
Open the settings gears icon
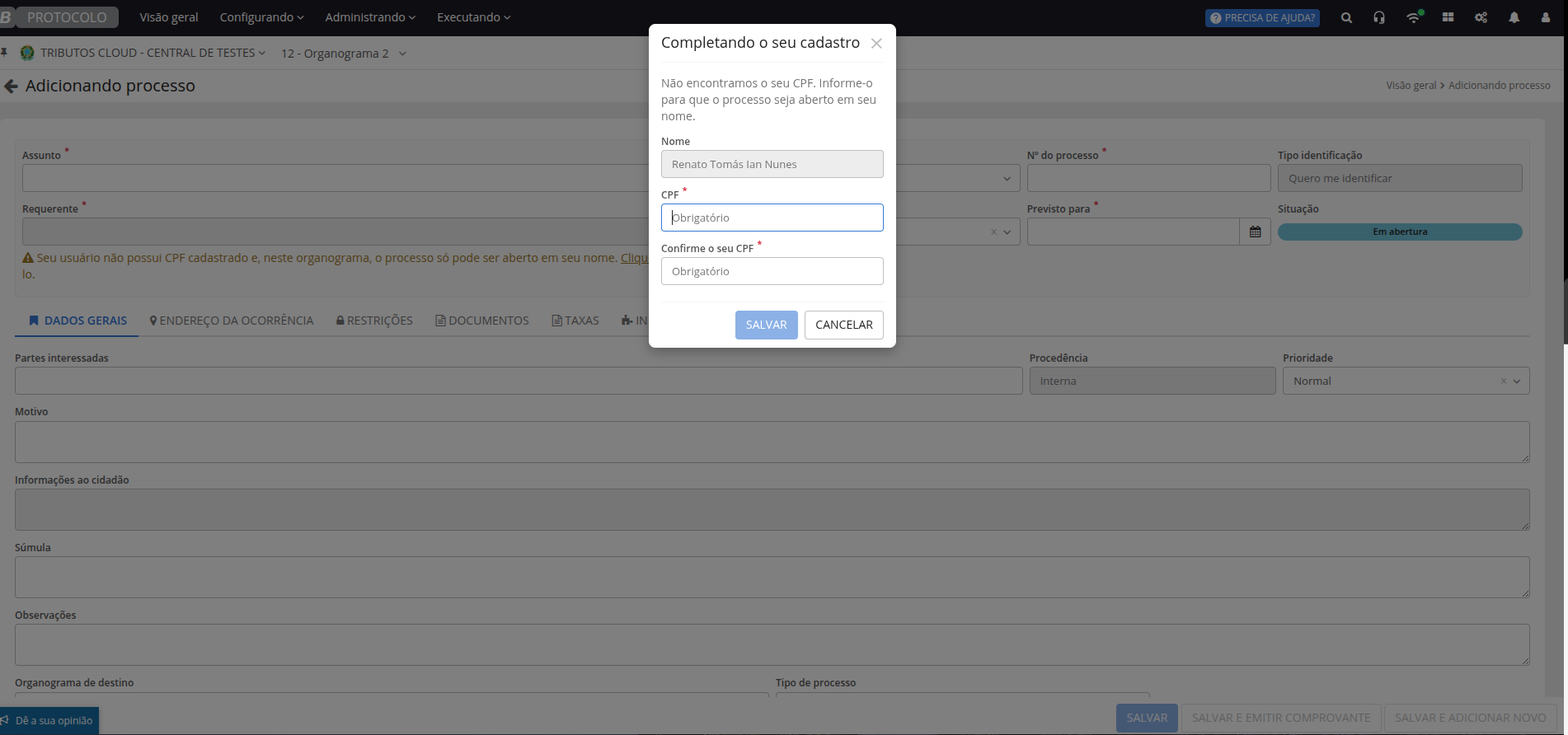tap(1481, 17)
